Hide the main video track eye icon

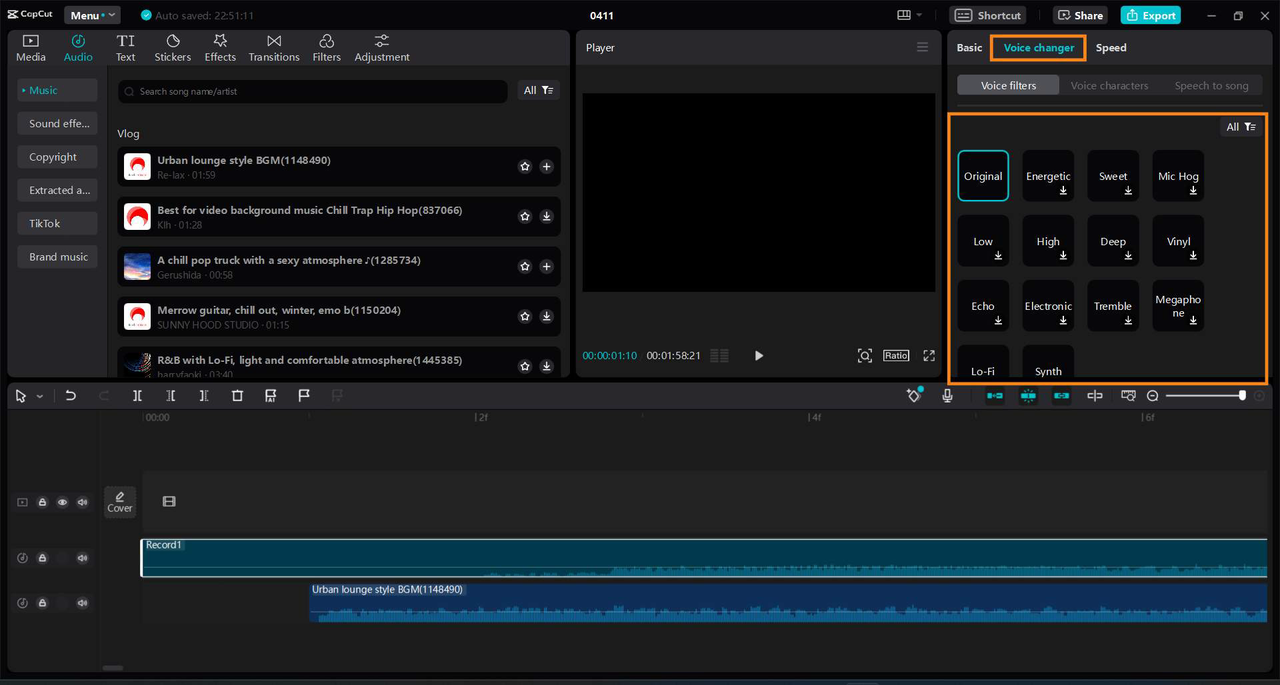pos(62,502)
